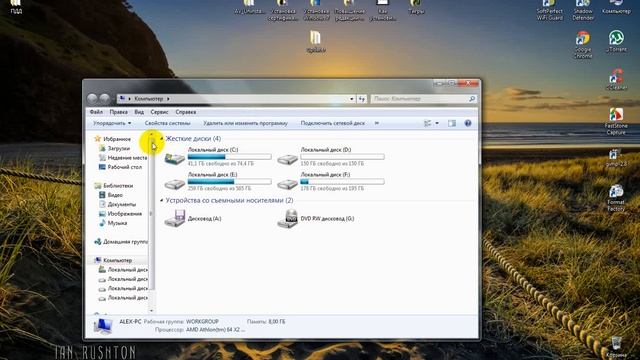Refresh the address bar location

coord(362,99)
